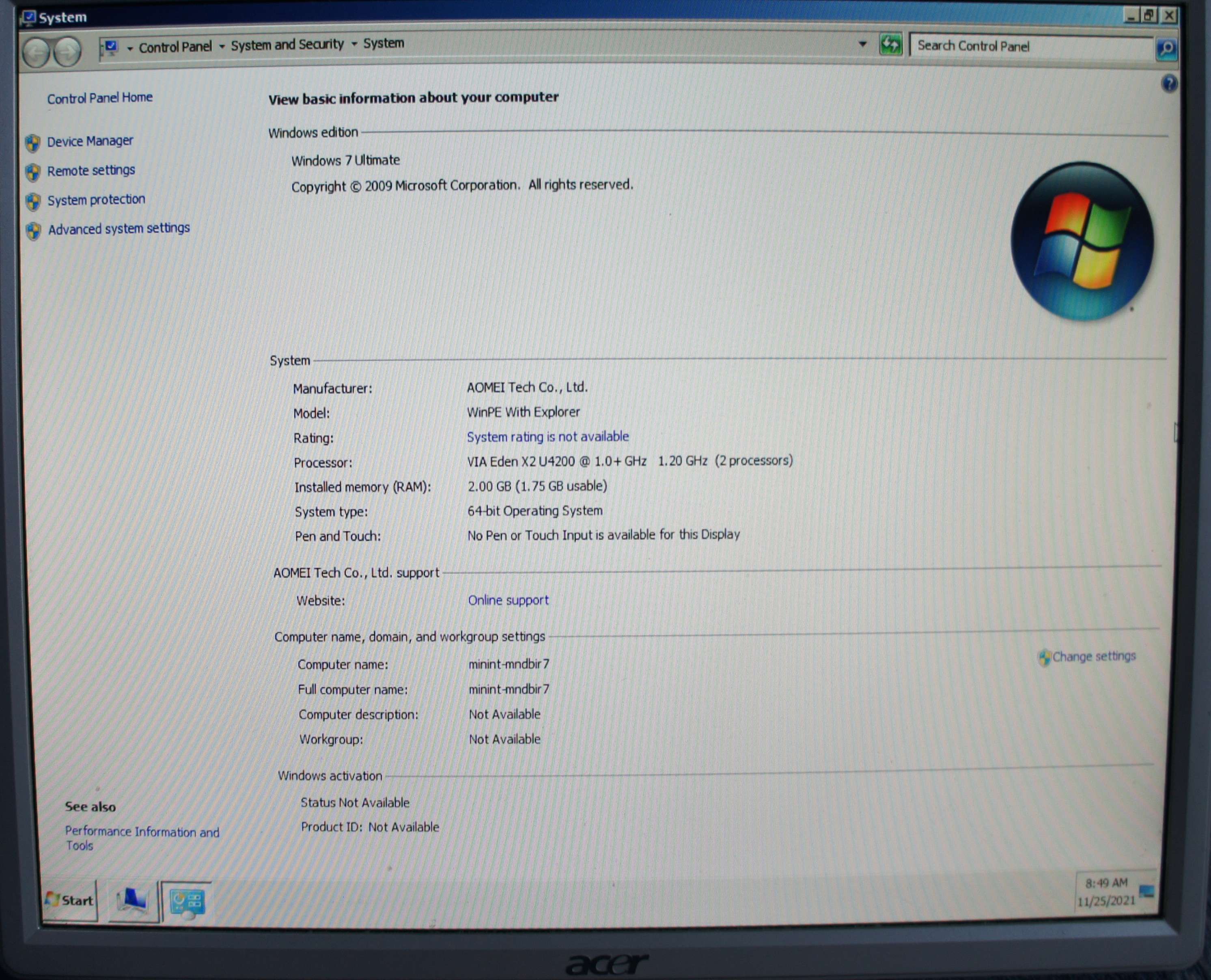Restore down the System window
The width and height of the screenshot is (1211, 980).
pyautogui.click(x=1149, y=15)
